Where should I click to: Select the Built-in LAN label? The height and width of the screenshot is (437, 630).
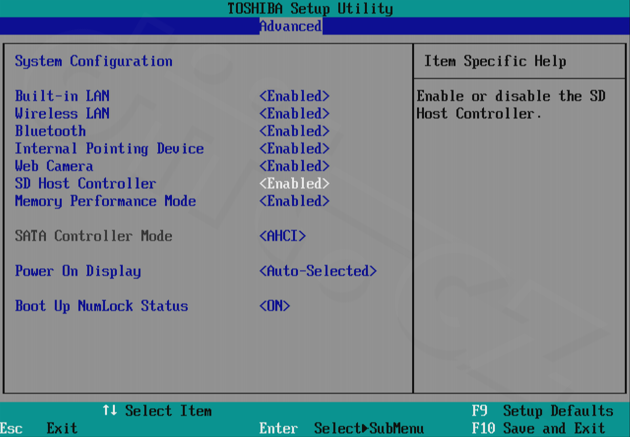[62, 96]
